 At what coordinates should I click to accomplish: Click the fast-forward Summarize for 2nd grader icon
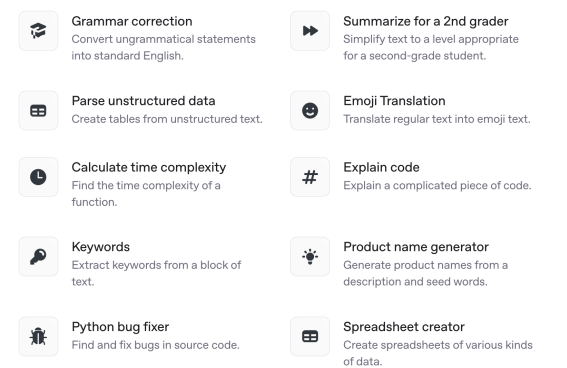tap(310, 31)
